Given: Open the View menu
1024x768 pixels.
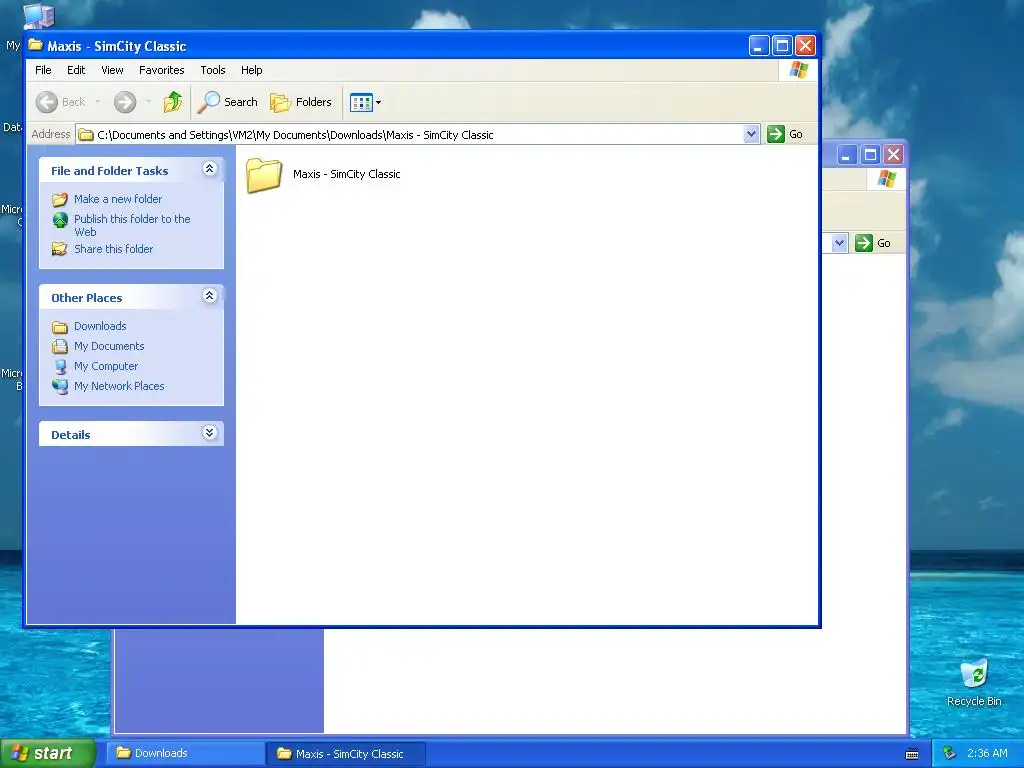Looking at the screenshot, I should coord(112,70).
